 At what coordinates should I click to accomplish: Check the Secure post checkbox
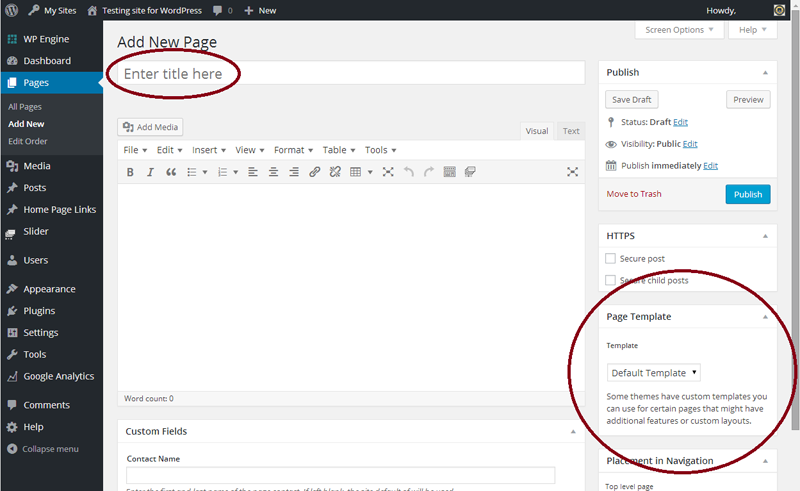click(x=610, y=258)
